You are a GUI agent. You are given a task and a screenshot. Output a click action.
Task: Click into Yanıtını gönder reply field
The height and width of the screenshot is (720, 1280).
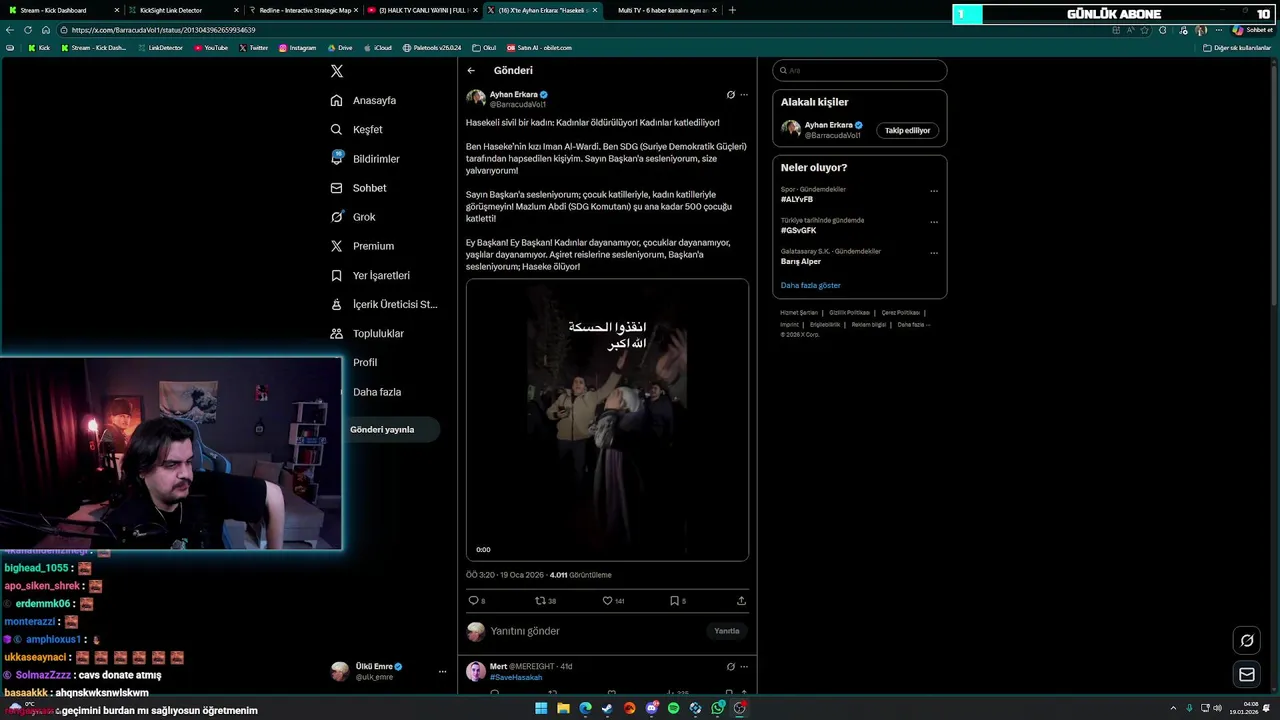[595, 631]
